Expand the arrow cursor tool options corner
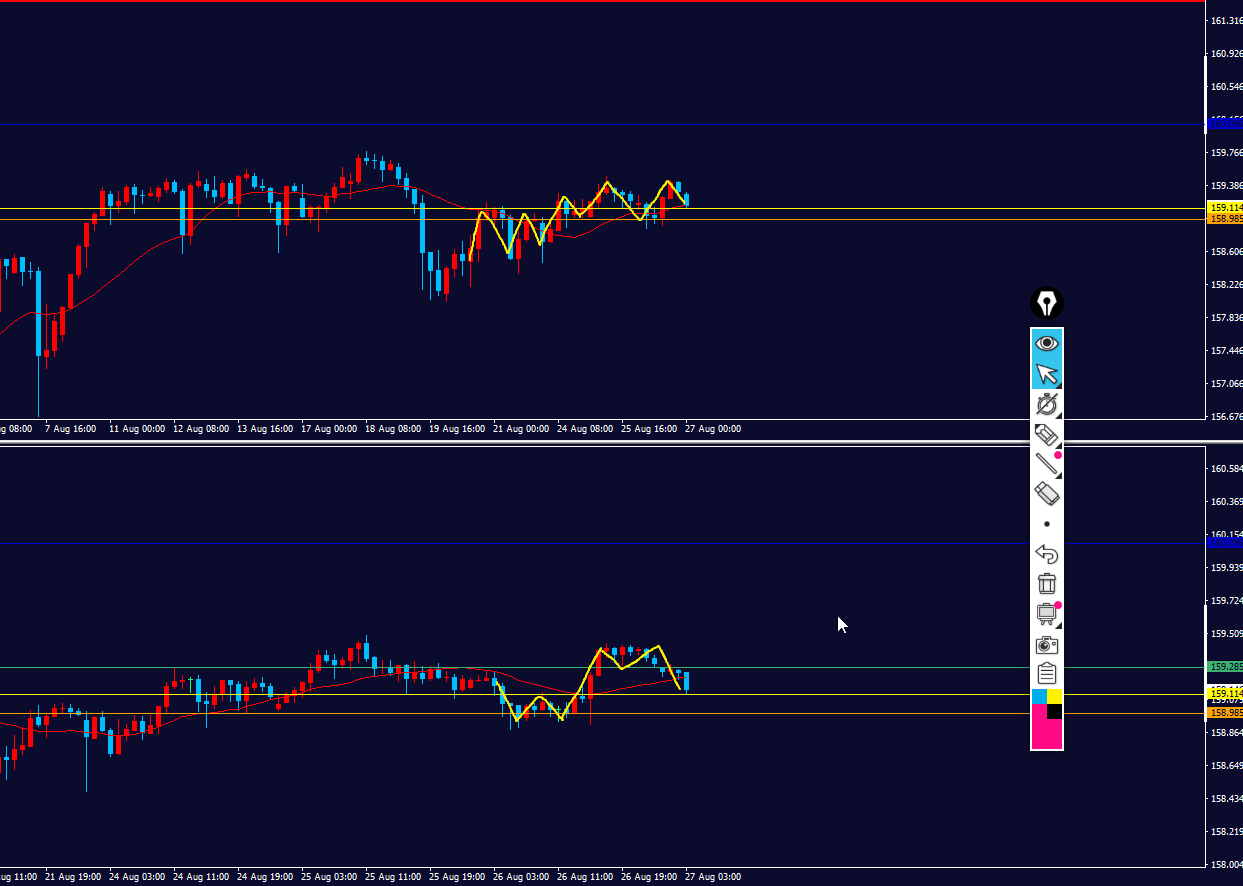Viewport: 1243px width, 886px height. 1058,385
